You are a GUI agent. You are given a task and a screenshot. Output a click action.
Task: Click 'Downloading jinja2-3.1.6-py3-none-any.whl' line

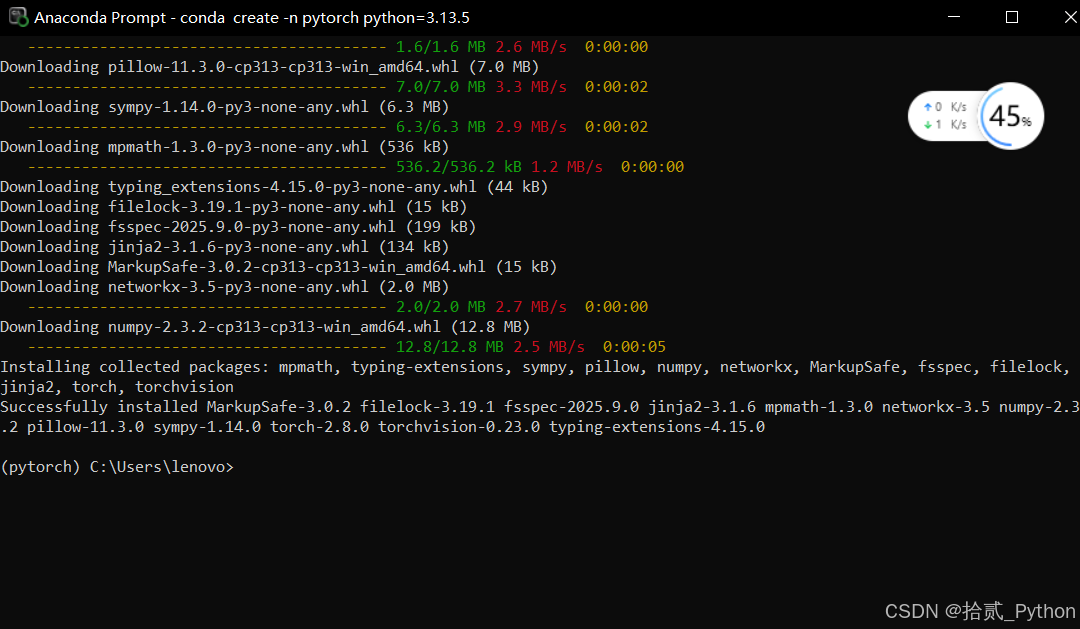[x=225, y=247]
